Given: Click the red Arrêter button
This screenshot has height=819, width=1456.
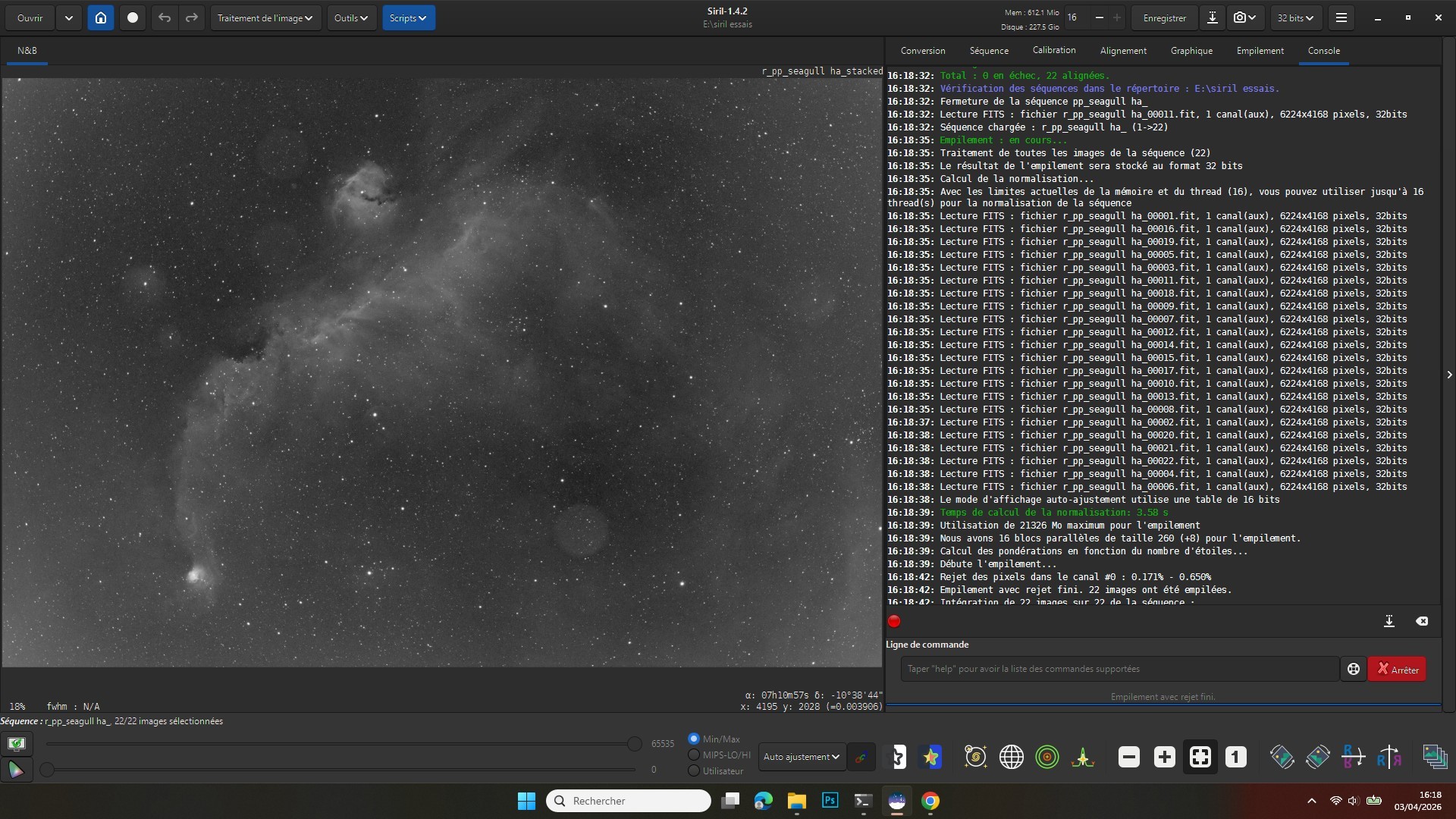Looking at the screenshot, I should pos(1397,669).
